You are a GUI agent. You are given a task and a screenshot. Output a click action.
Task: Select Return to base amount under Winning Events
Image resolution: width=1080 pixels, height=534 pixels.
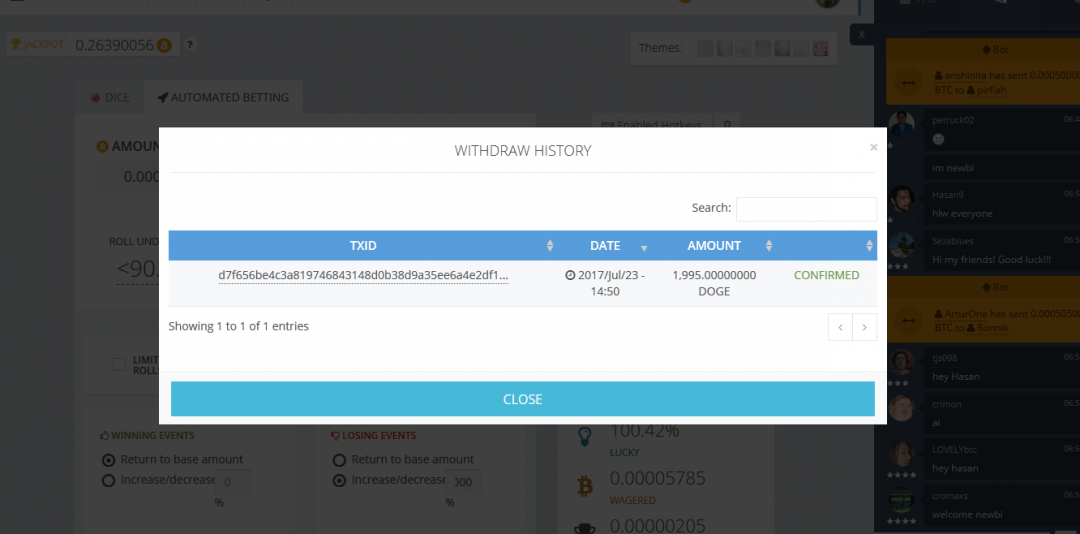coord(109,459)
